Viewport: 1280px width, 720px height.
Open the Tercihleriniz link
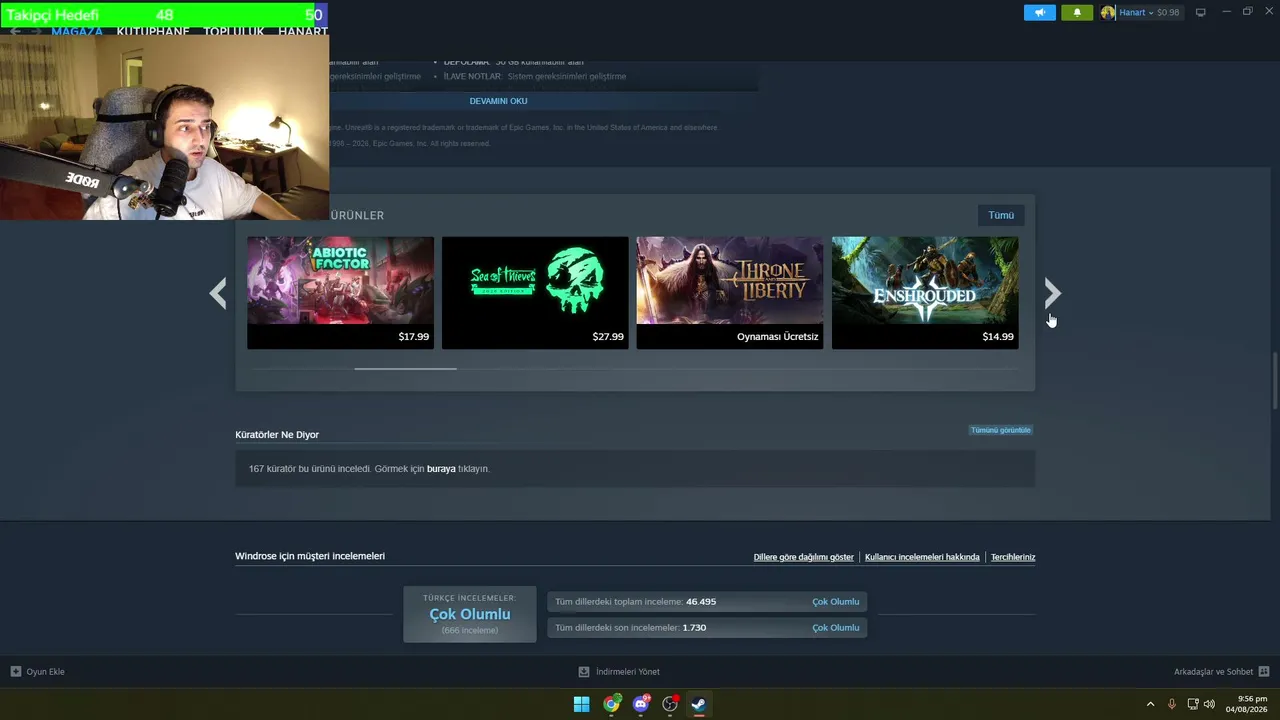click(x=1013, y=557)
